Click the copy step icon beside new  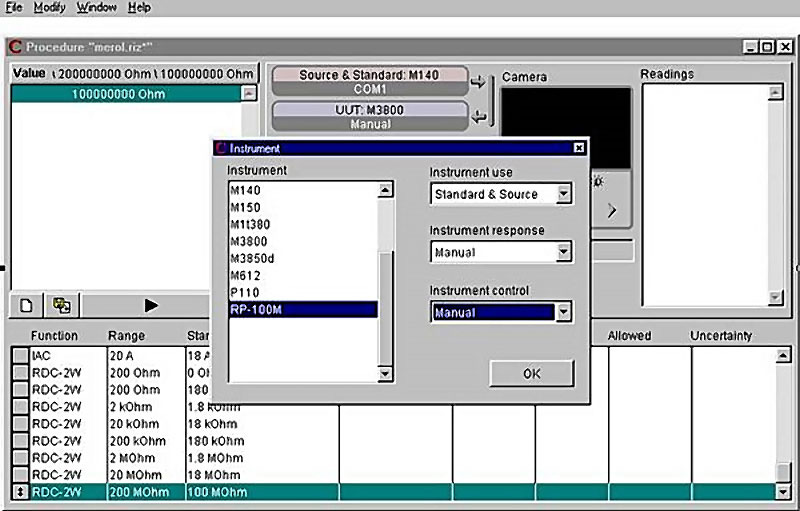(x=62, y=305)
